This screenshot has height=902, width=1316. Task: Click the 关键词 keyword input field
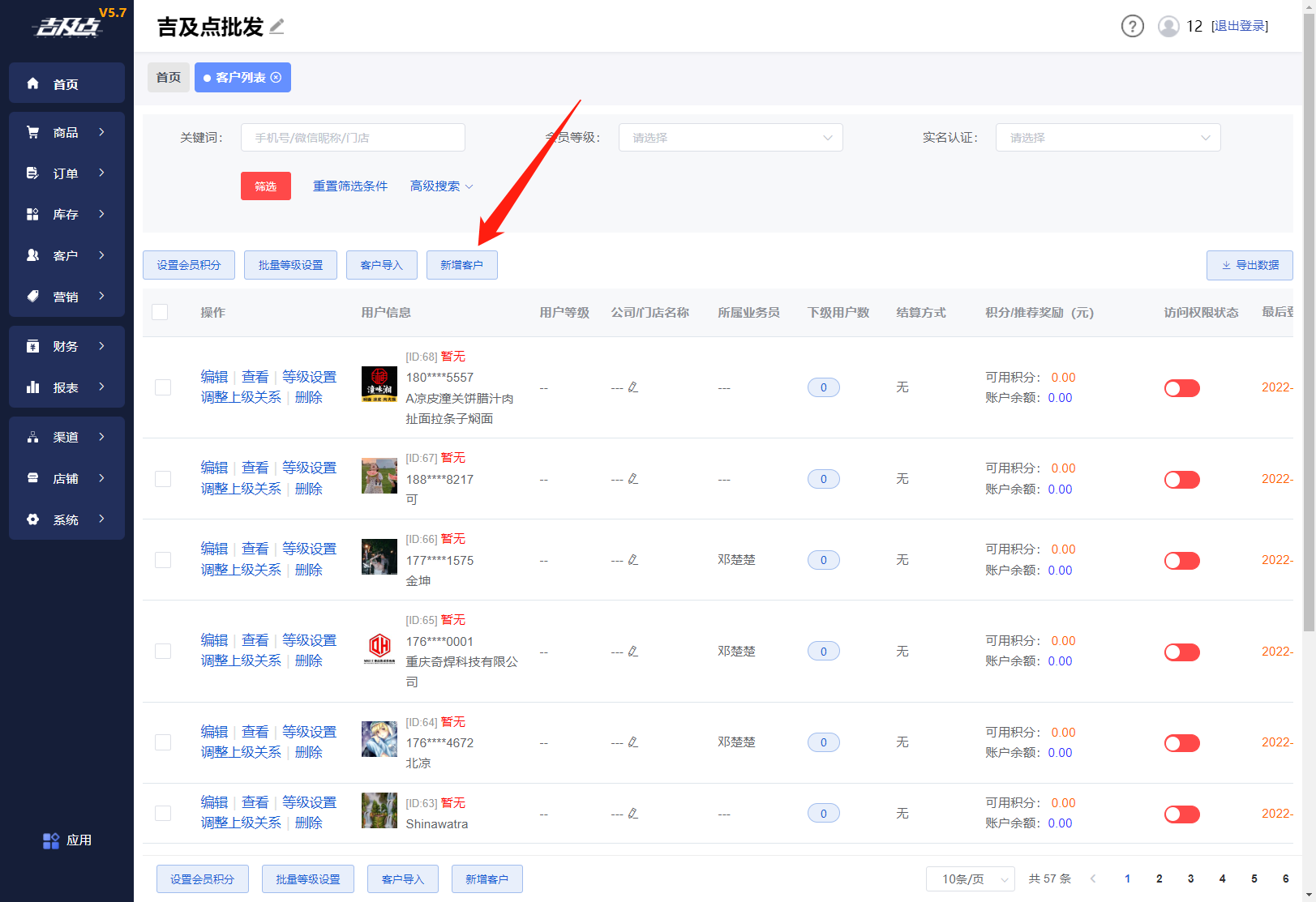pos(353,138)
